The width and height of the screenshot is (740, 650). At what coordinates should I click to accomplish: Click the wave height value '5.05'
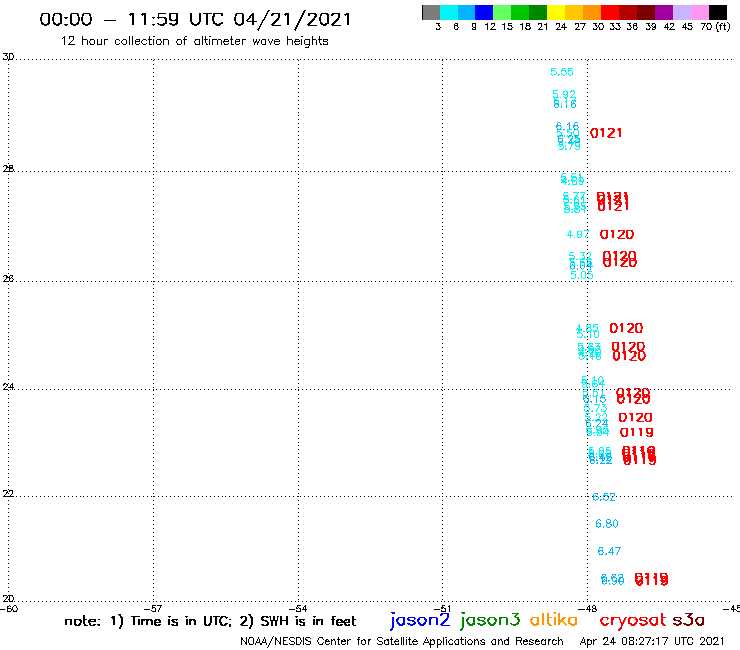(x=582, y=275)
